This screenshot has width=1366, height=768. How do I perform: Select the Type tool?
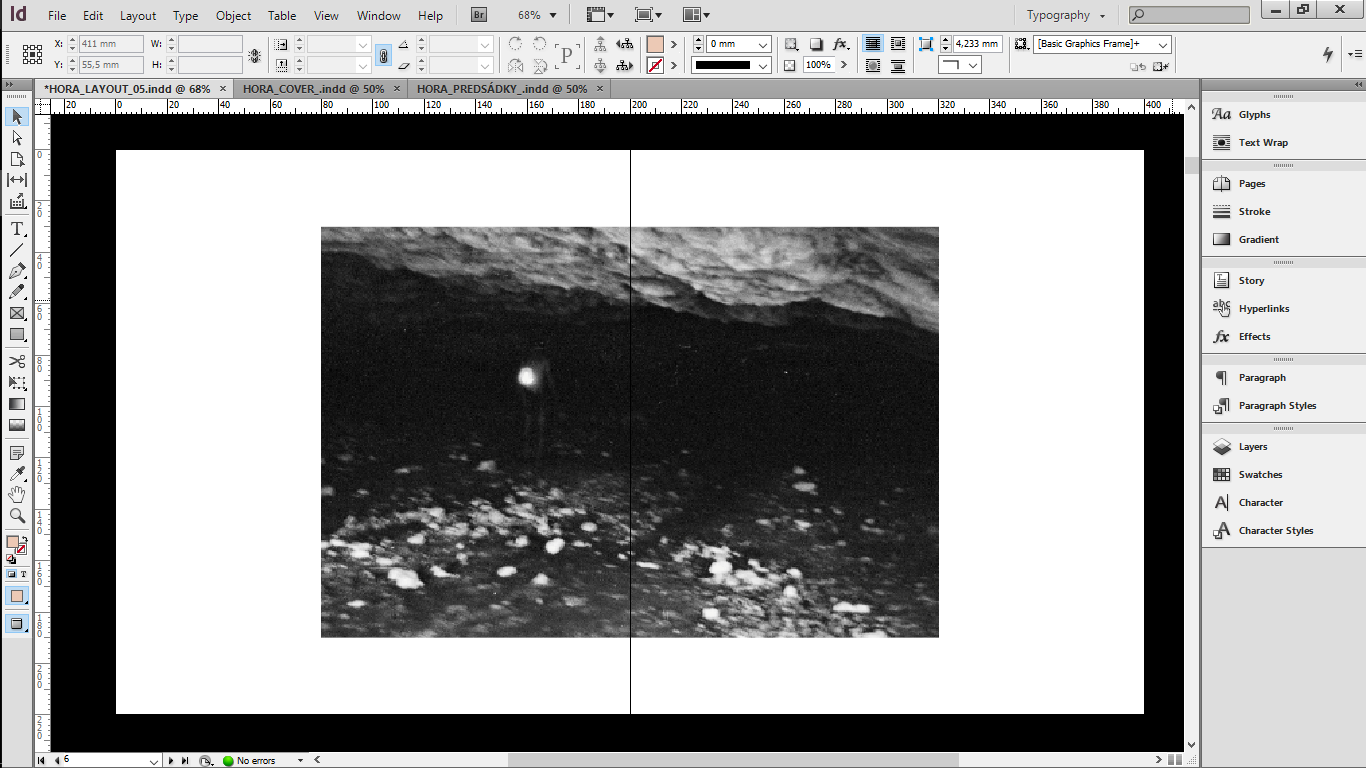17,229
